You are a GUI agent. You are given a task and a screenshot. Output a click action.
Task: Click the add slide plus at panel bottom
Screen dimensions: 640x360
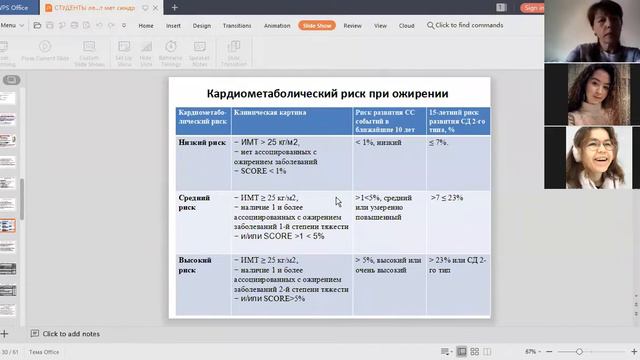(x=4, y=334)
